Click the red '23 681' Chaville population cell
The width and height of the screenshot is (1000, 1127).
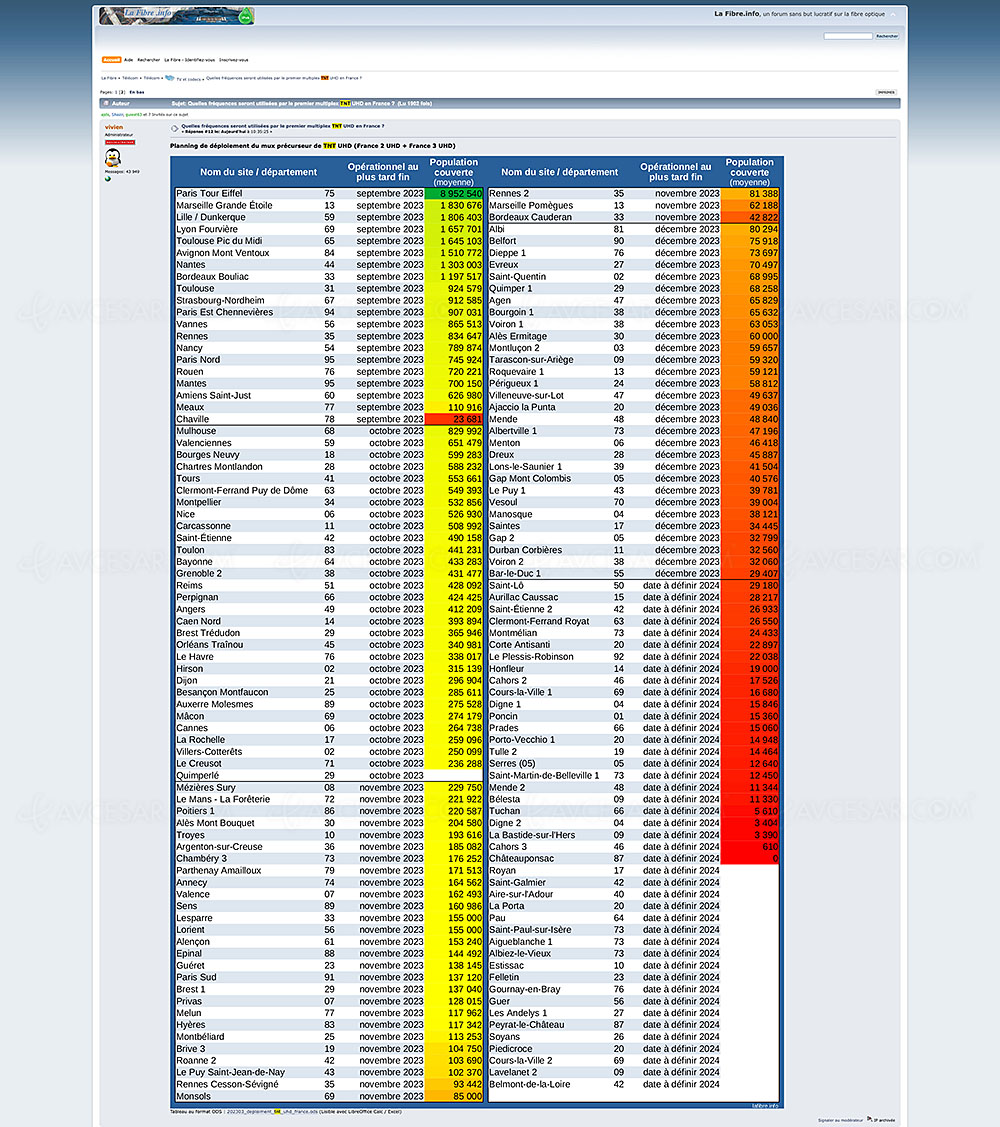coord(454,419)
